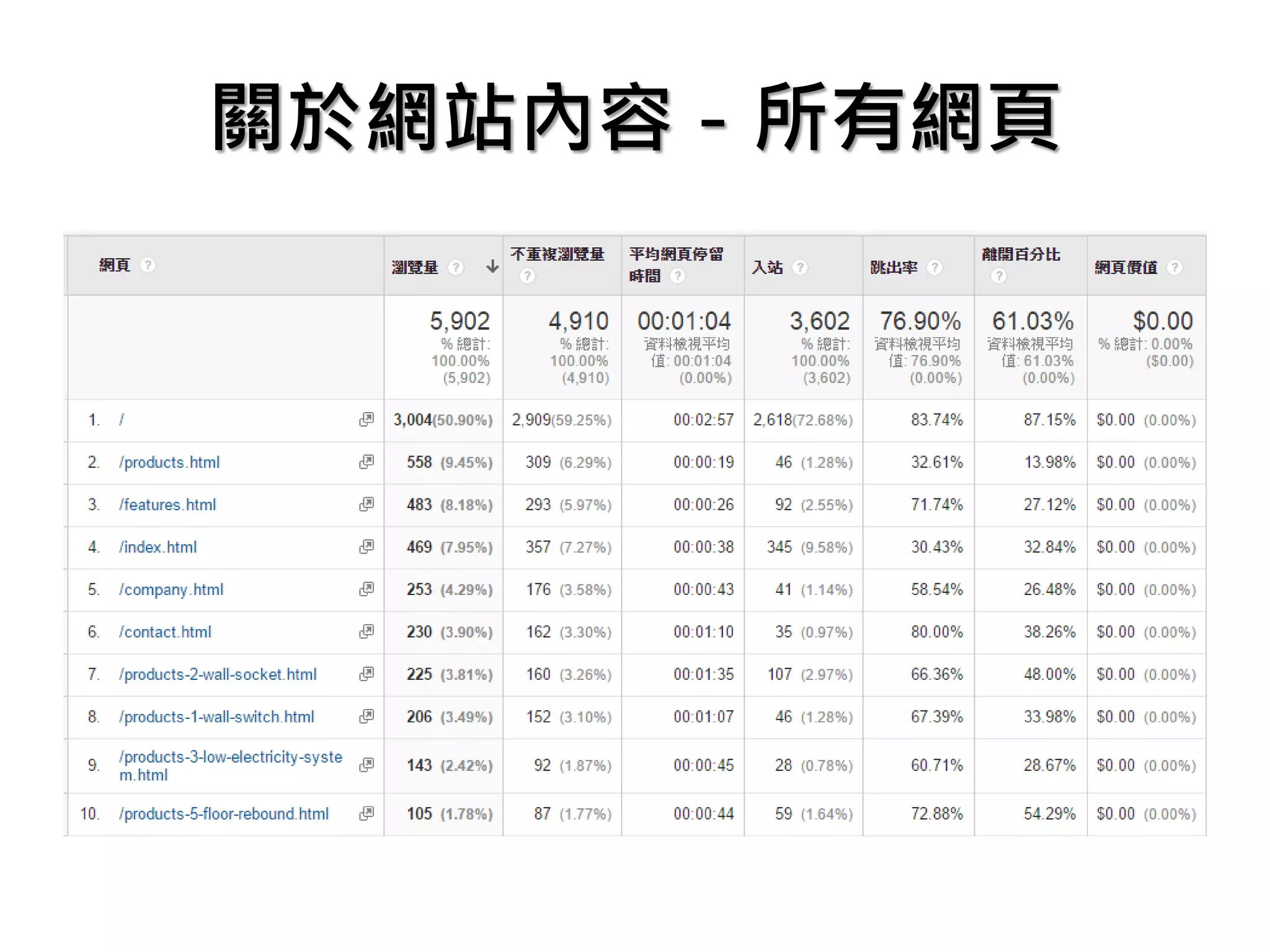The height and width of the screenshot is (952, 1270).
Task: Sort by 平均網頁停留時間 column header
Action: point(676,254)
